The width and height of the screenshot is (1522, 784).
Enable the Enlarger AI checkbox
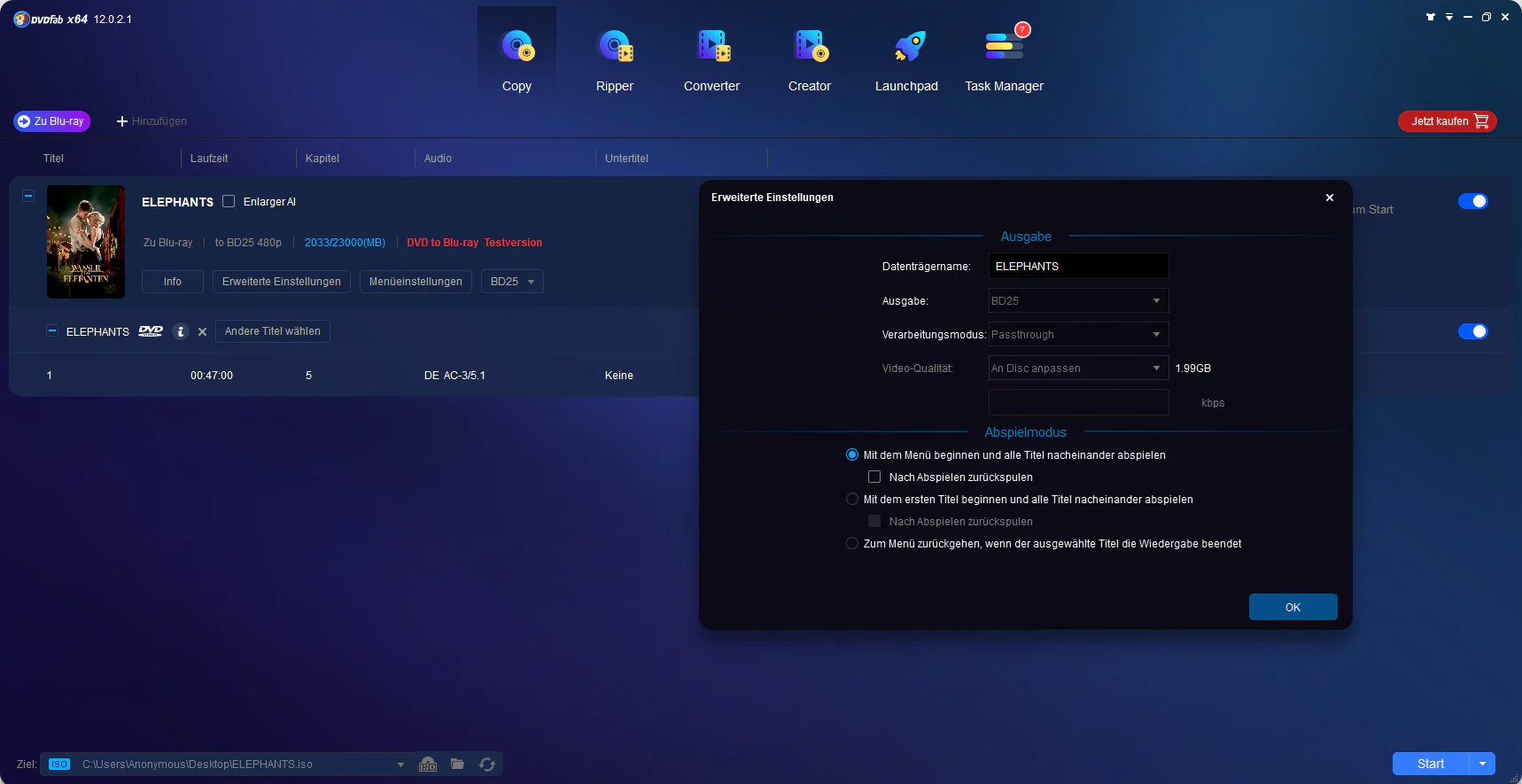[229, 201]
